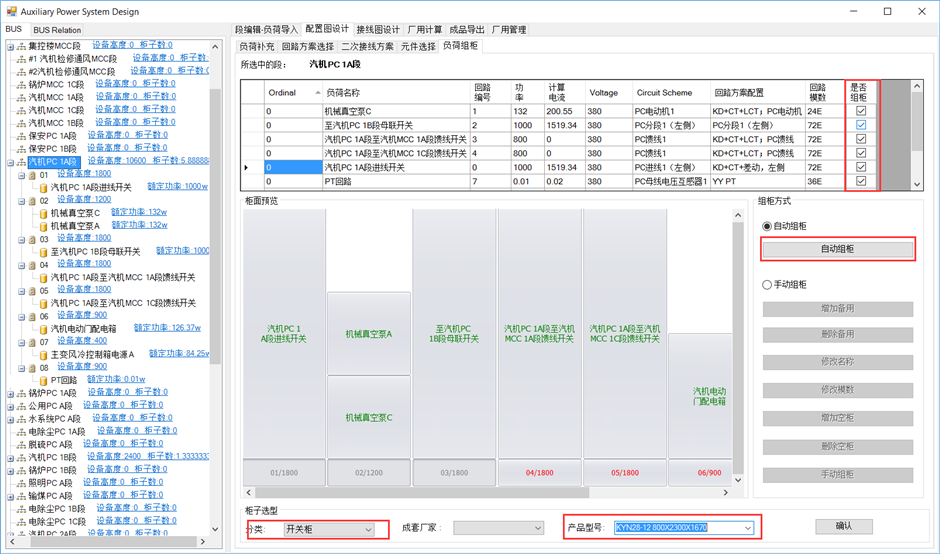Click load icon of 主变风冷控制箱电源A

[x=43, y=355]
